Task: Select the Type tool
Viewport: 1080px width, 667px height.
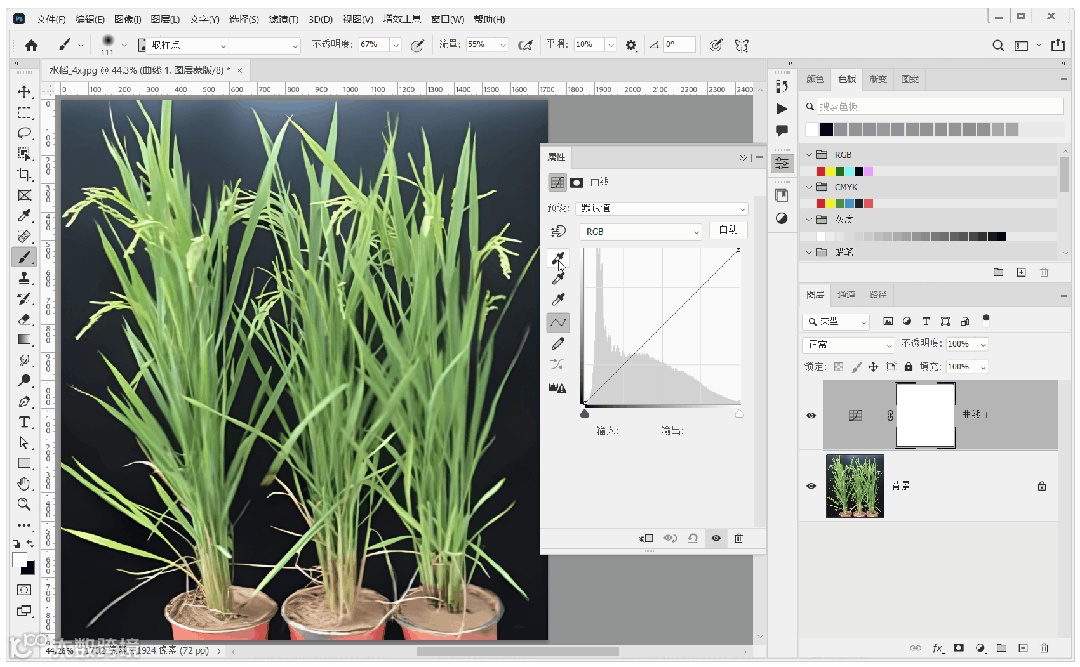Action: [x=24, y=422]
